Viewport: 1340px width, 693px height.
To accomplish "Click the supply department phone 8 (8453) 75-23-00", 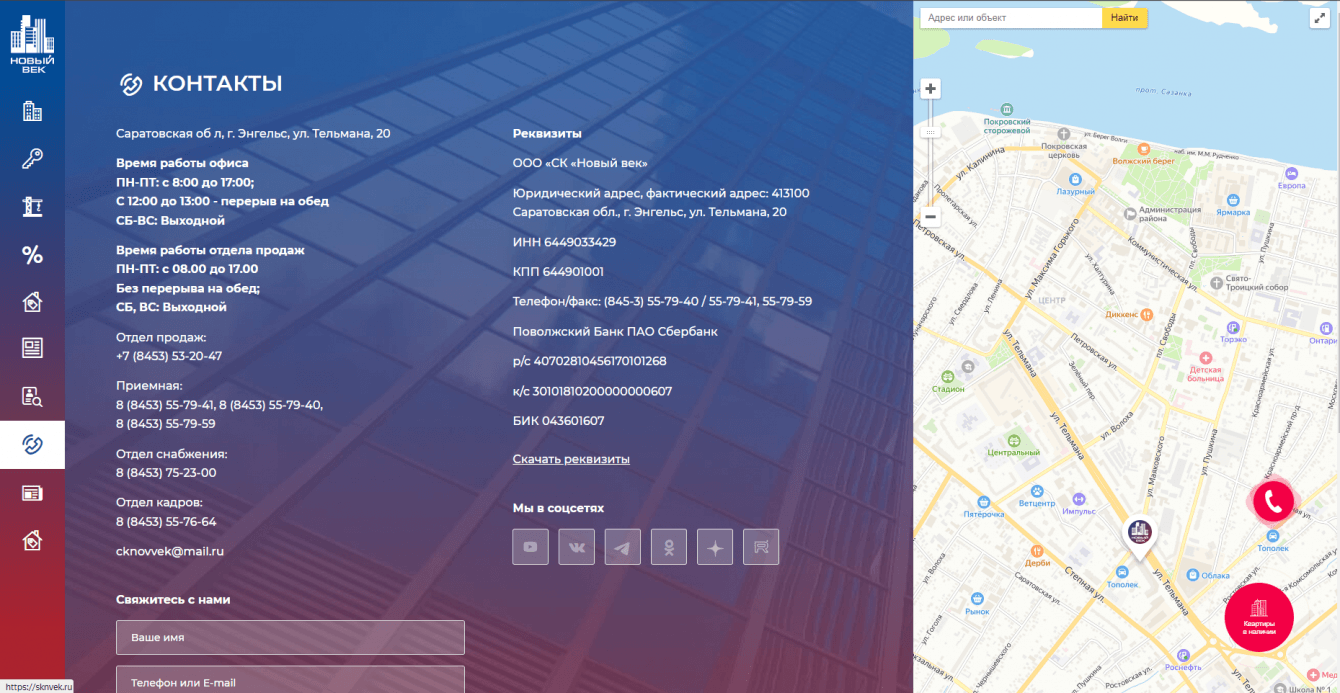I will tap(166, 473).
